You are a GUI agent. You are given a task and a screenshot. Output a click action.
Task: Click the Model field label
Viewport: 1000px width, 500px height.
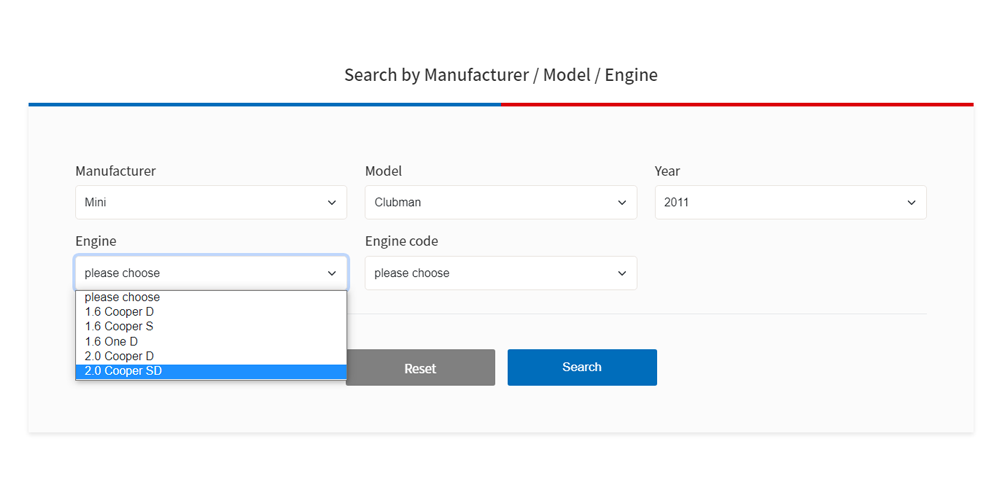coord(383,171)
